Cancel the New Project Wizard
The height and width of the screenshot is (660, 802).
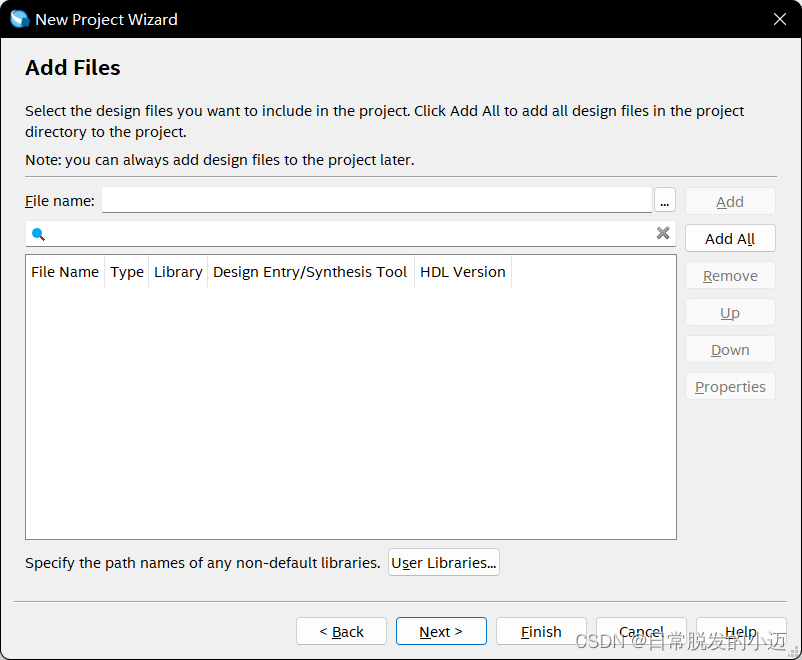click(641, 631)
